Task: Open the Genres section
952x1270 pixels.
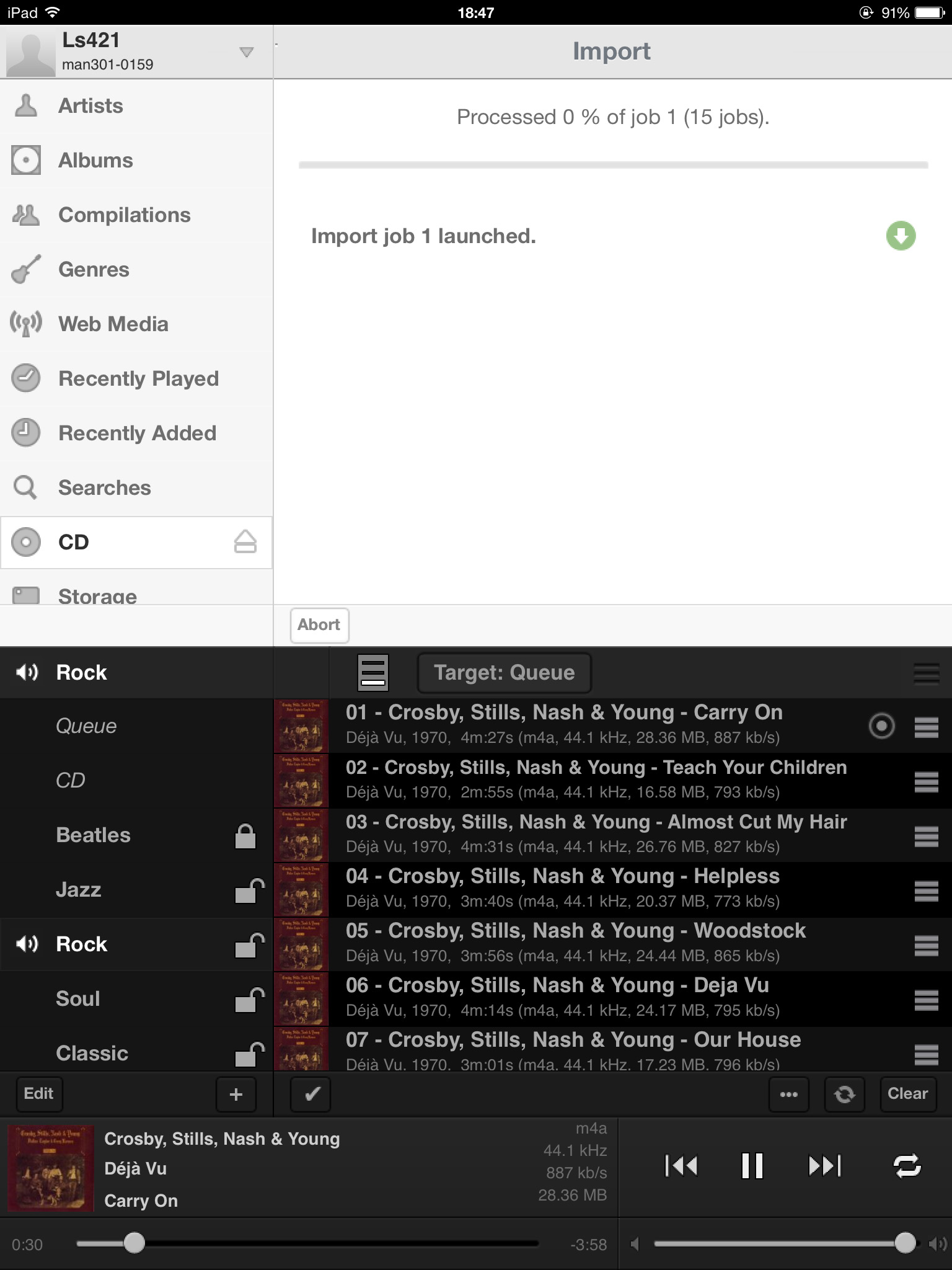Action: click(136, 270)
